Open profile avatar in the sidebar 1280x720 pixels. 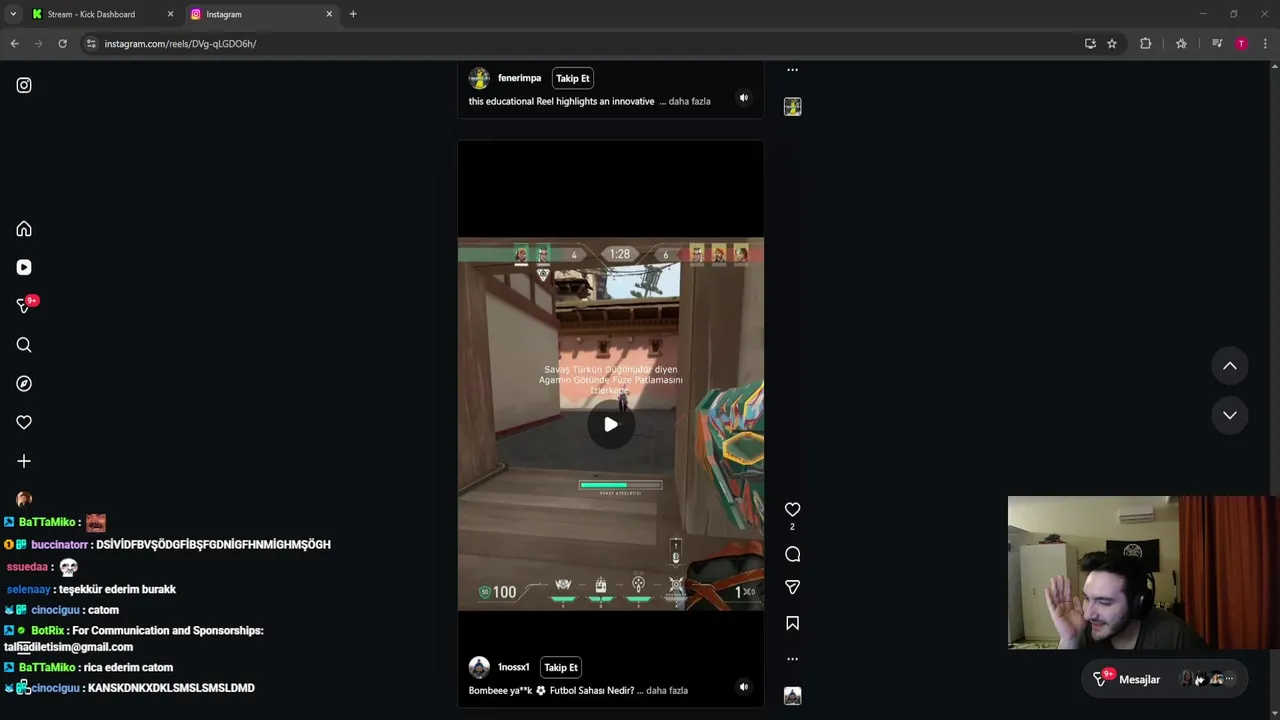click(24, 499)
